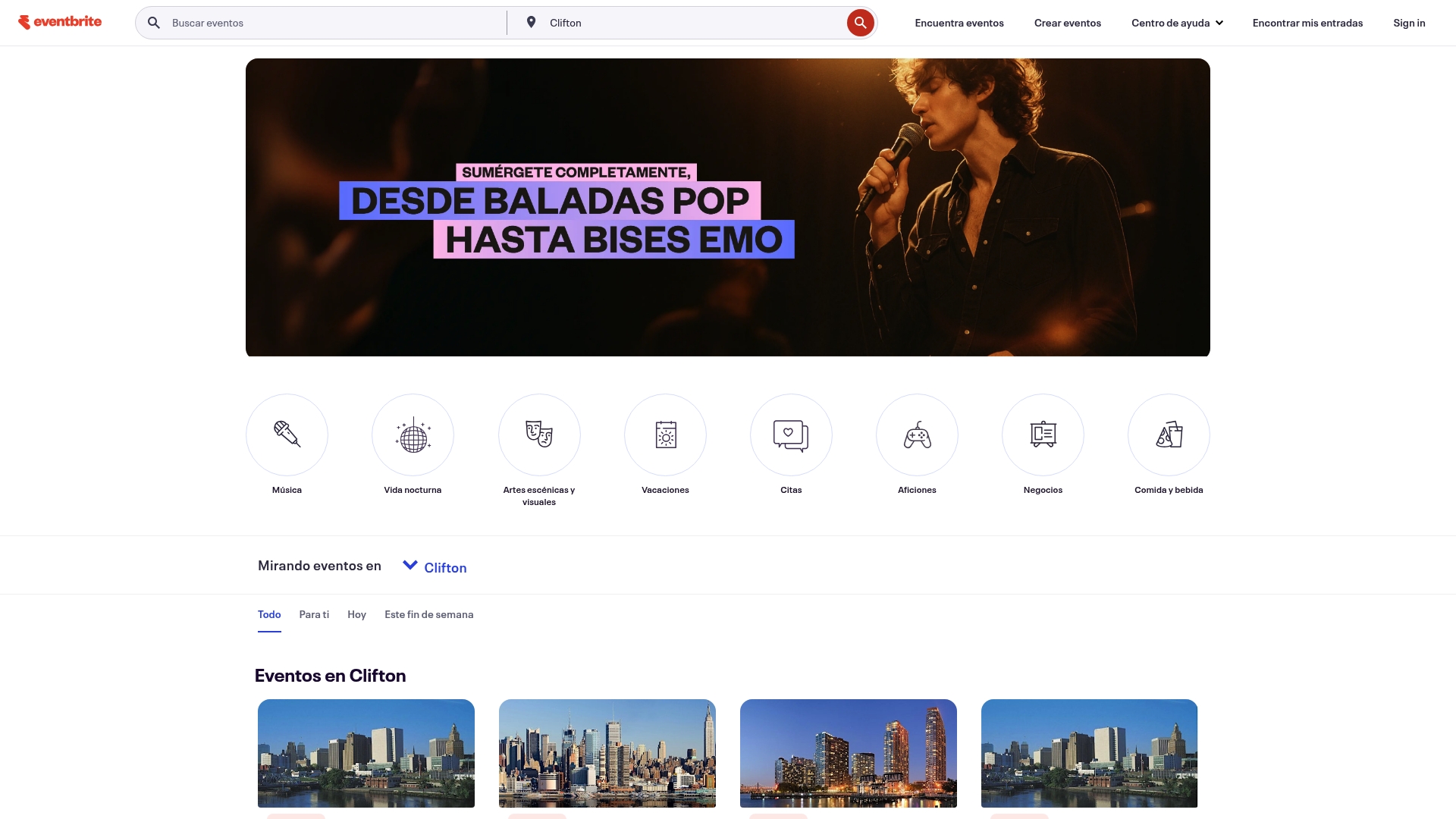Click the blue Clifton location text
1456x819 pixels.
coord(445,568)
